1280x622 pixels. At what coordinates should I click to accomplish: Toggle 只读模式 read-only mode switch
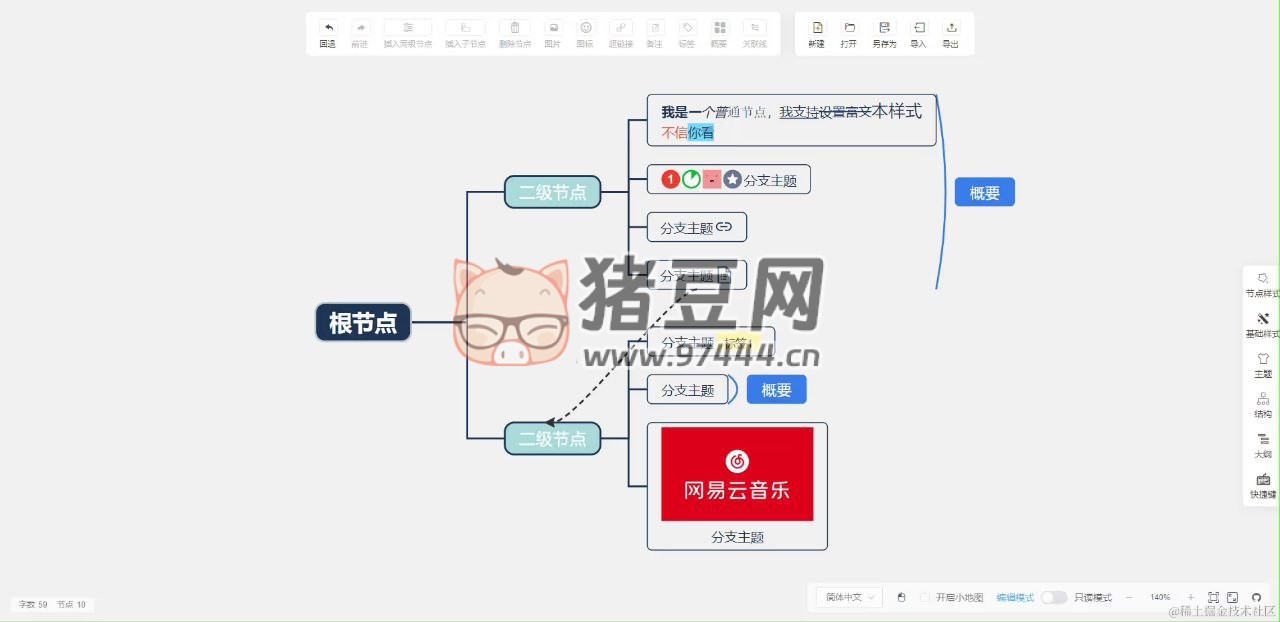click(1054, 596)
